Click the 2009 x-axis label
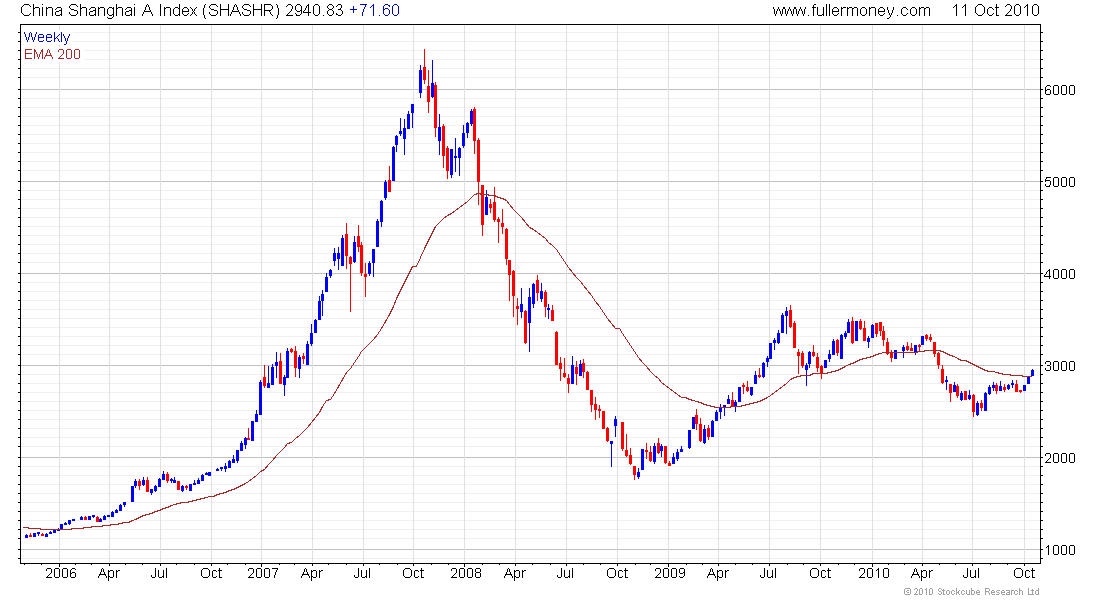Image resolution: width=1100 pixels, height=600 pixels. point(670,573)
